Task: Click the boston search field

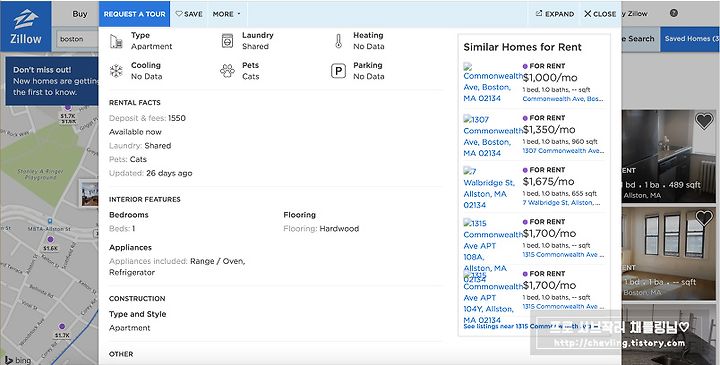Action: click(77, 39)
